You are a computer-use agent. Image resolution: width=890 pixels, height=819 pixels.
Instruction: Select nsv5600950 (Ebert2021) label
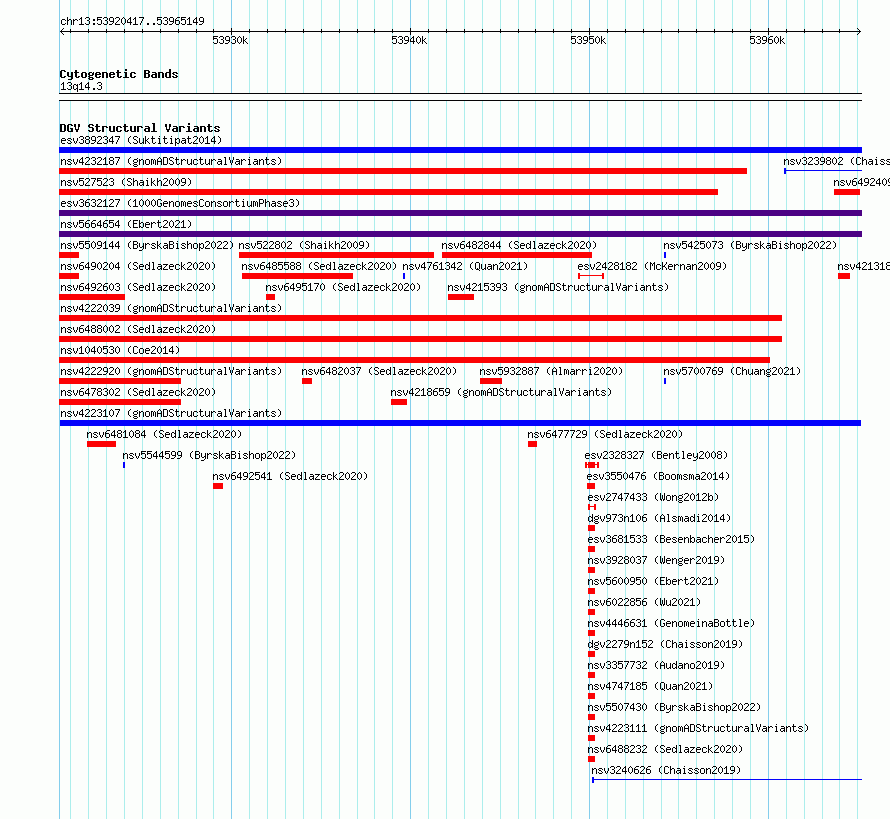653,581
